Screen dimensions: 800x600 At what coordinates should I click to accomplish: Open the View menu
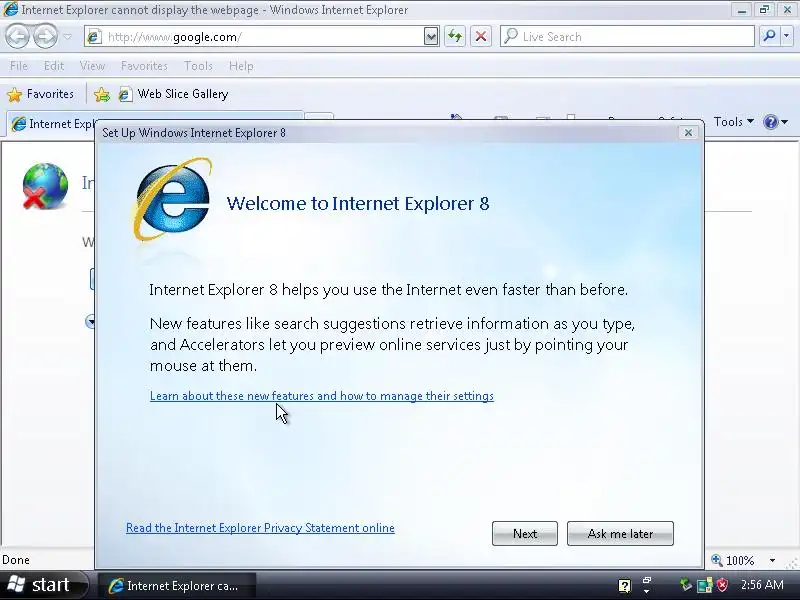pos(92,66)
